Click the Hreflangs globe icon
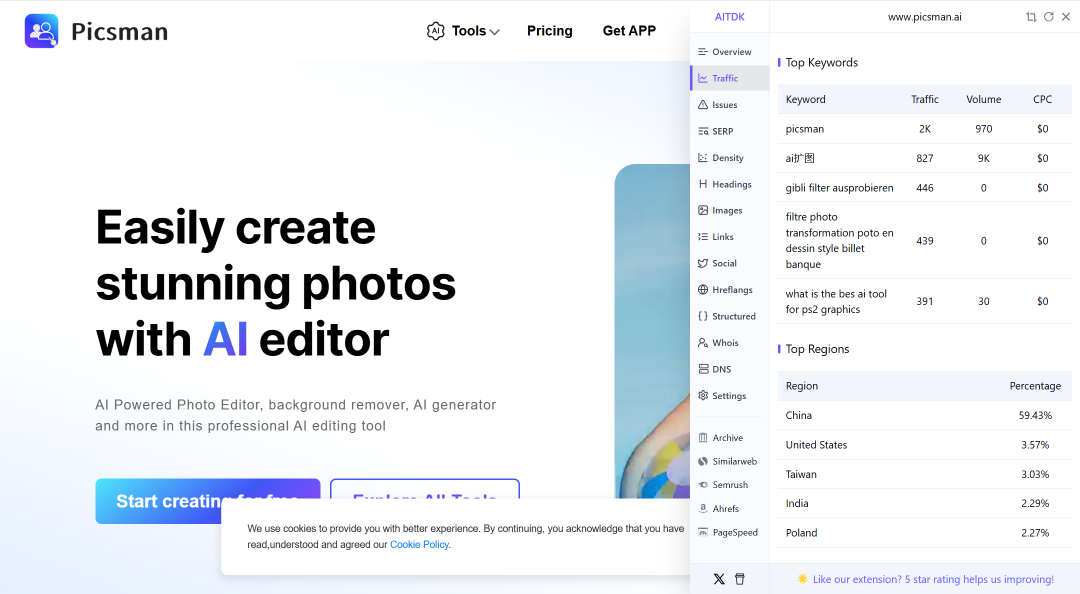 click(x=703, y=289)
